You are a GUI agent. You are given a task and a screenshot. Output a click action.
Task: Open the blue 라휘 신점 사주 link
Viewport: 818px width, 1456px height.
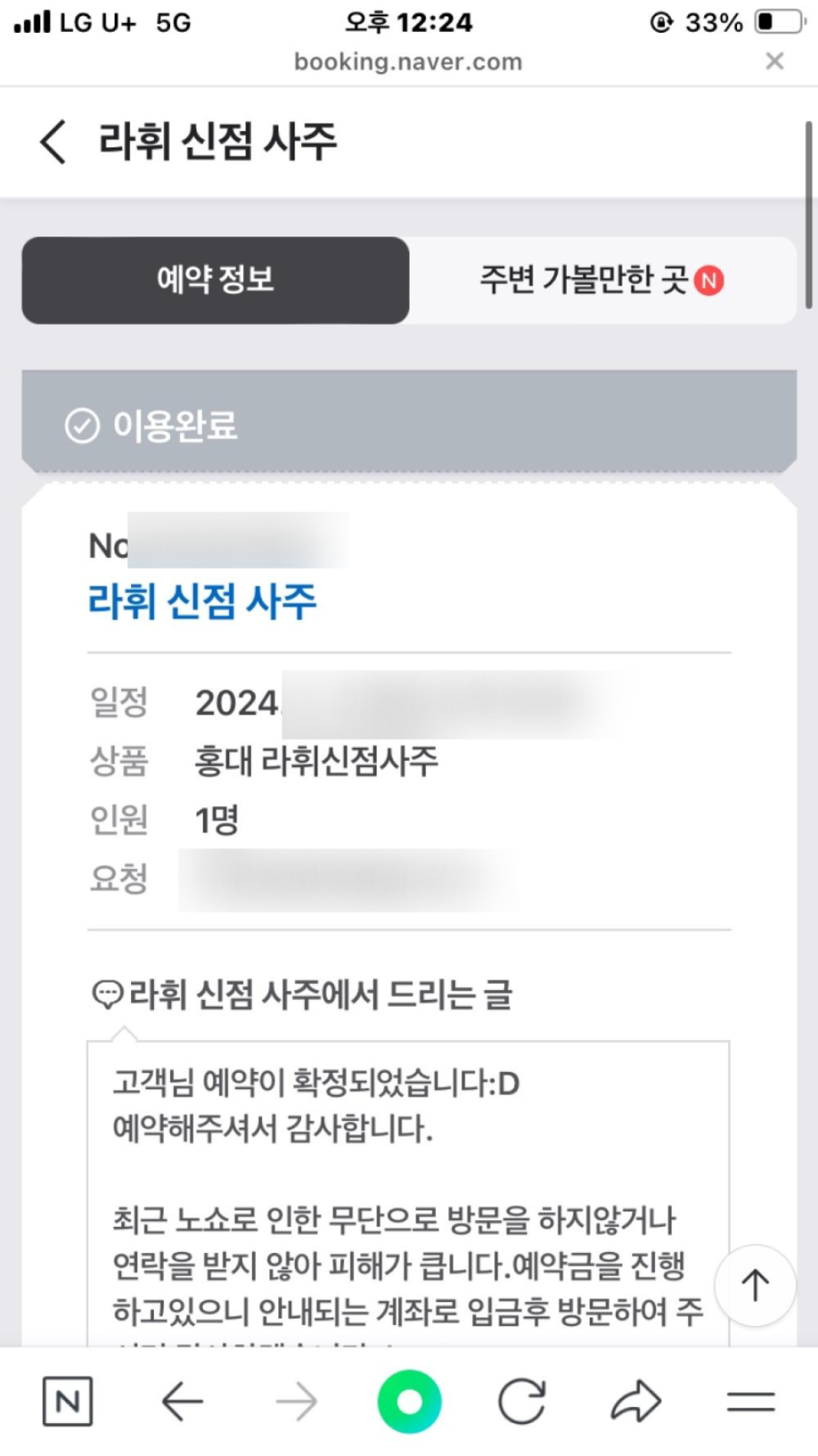[202, 602]
